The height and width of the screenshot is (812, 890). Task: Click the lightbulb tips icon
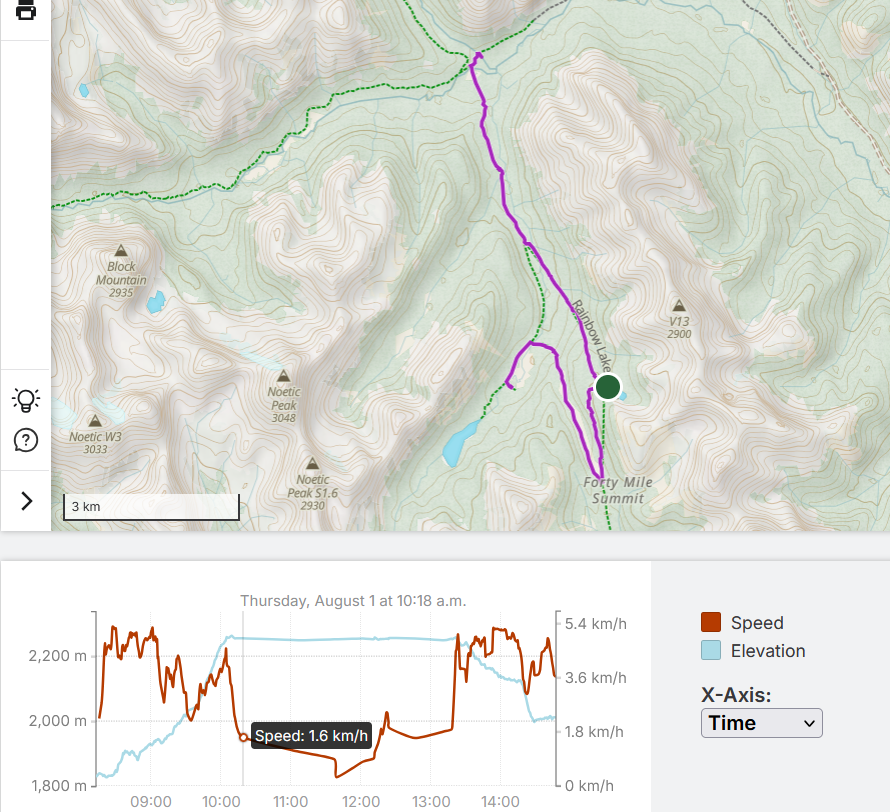[x=26, y=400]
